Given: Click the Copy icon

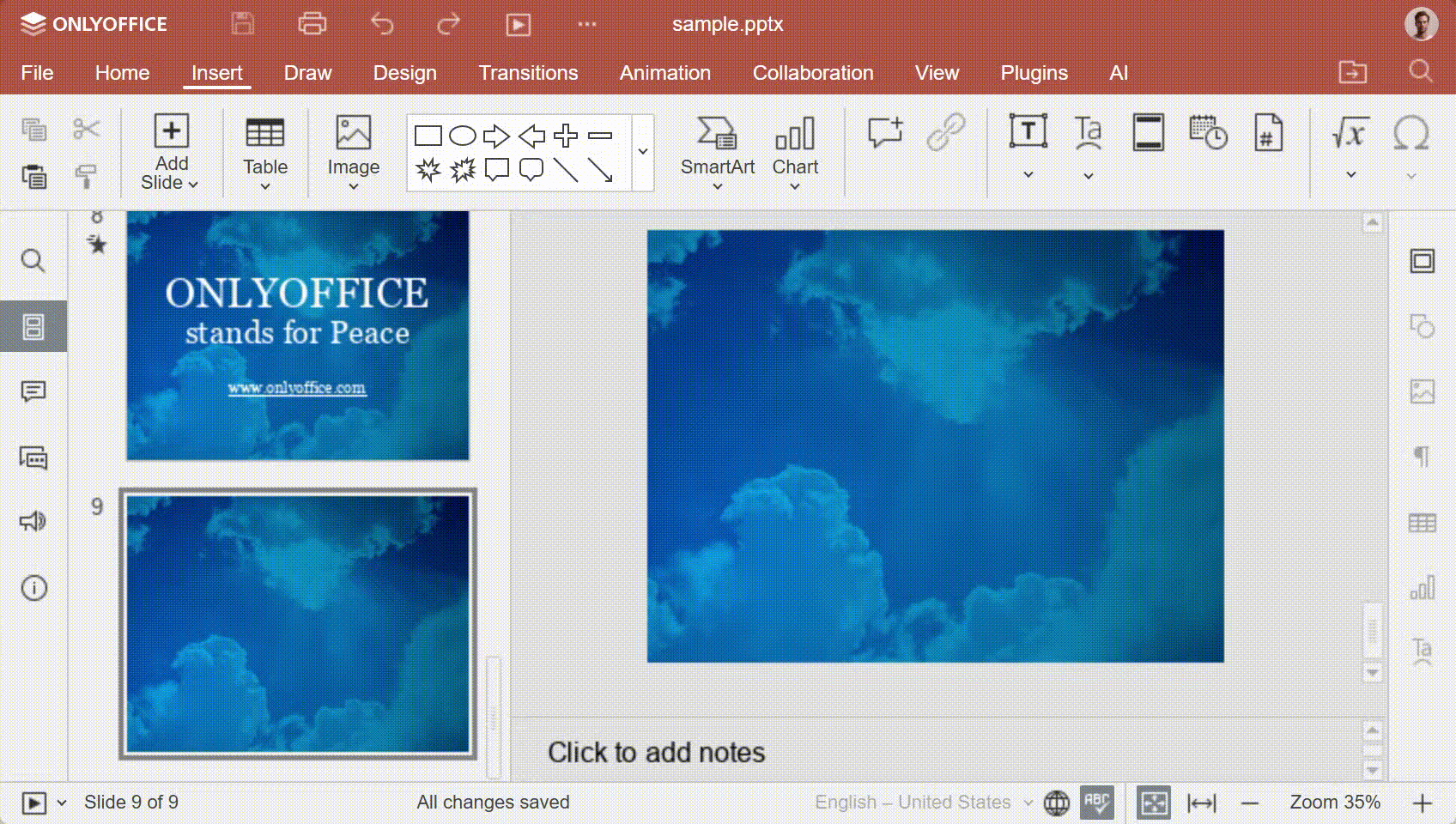Looking at the screenshot, I should 33,130.
